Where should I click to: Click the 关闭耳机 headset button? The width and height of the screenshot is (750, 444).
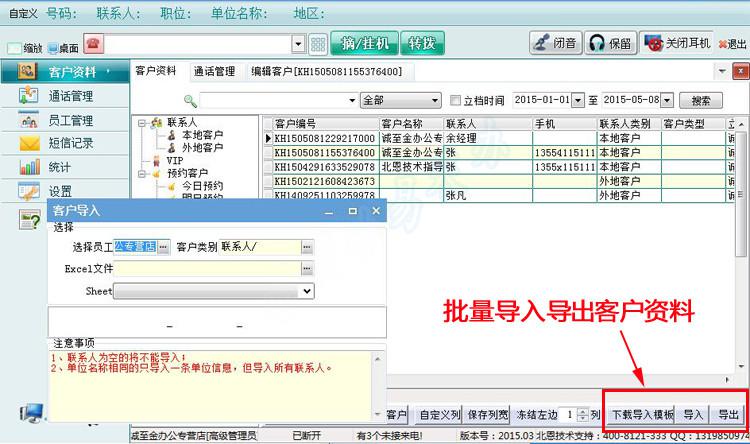678,43
